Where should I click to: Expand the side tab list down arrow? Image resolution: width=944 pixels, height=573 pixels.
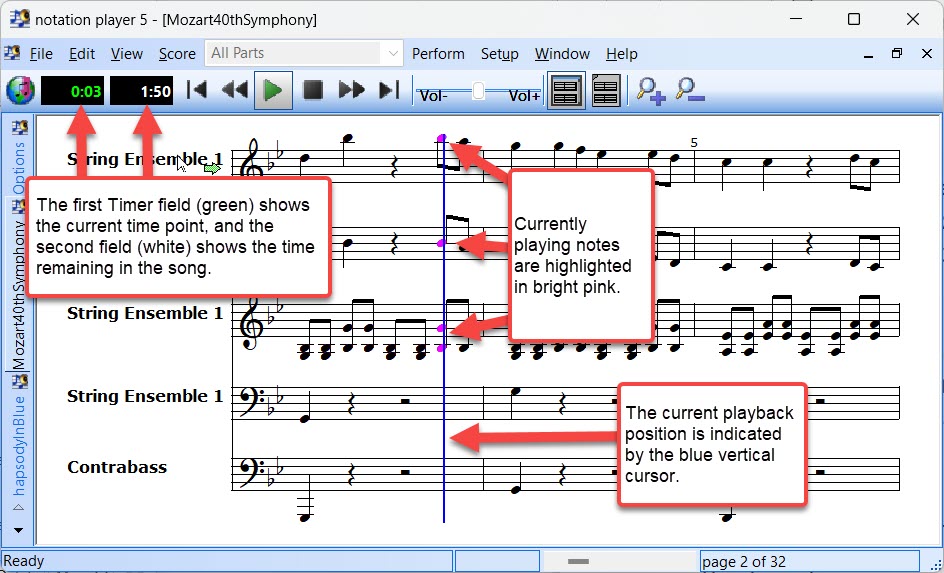point(19,530)
